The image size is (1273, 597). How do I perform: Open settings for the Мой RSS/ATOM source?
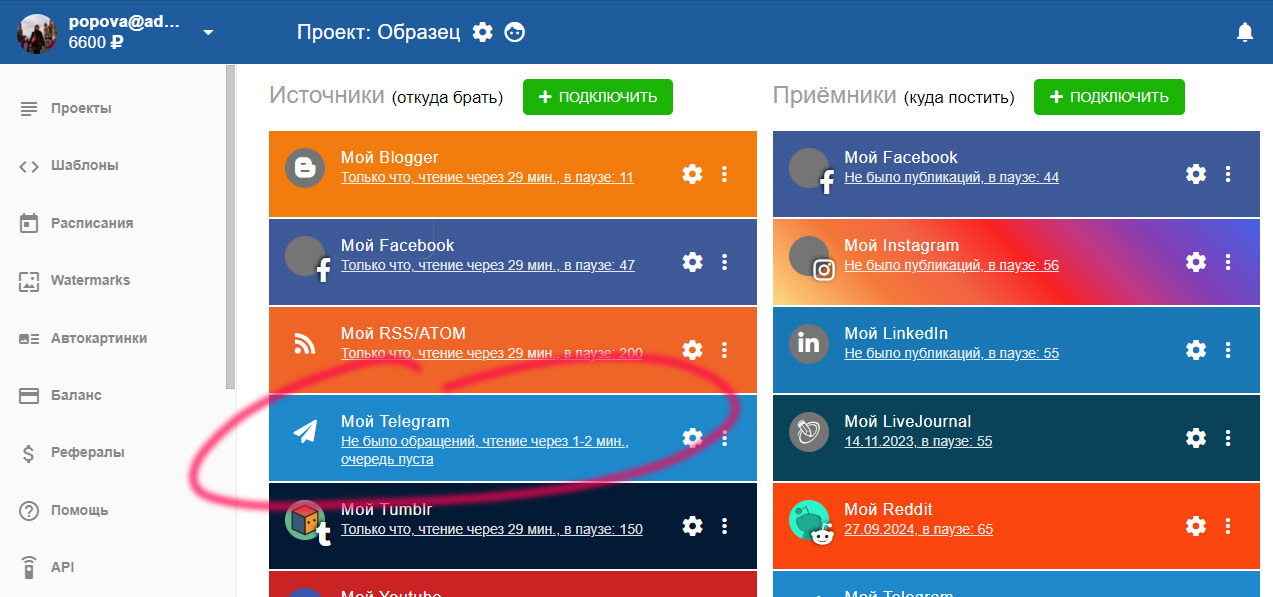click(692, 350)
